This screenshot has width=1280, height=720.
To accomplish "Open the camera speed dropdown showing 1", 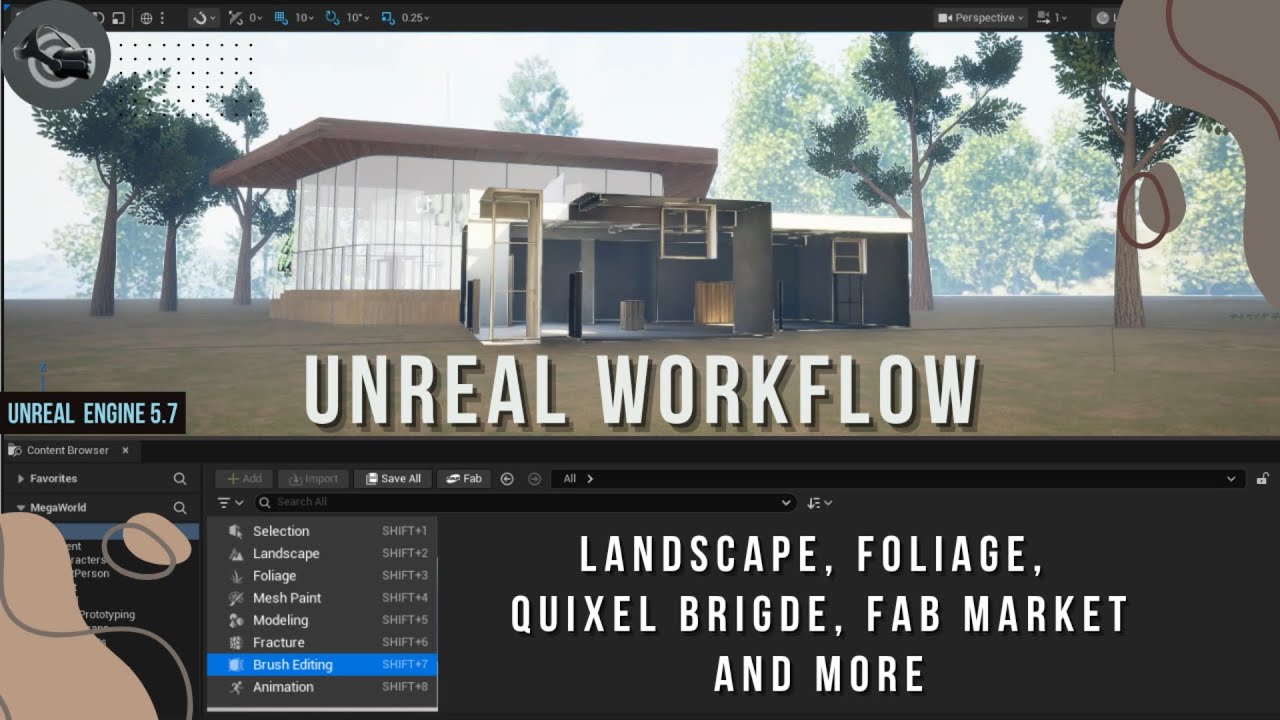I will (1052, 18).
